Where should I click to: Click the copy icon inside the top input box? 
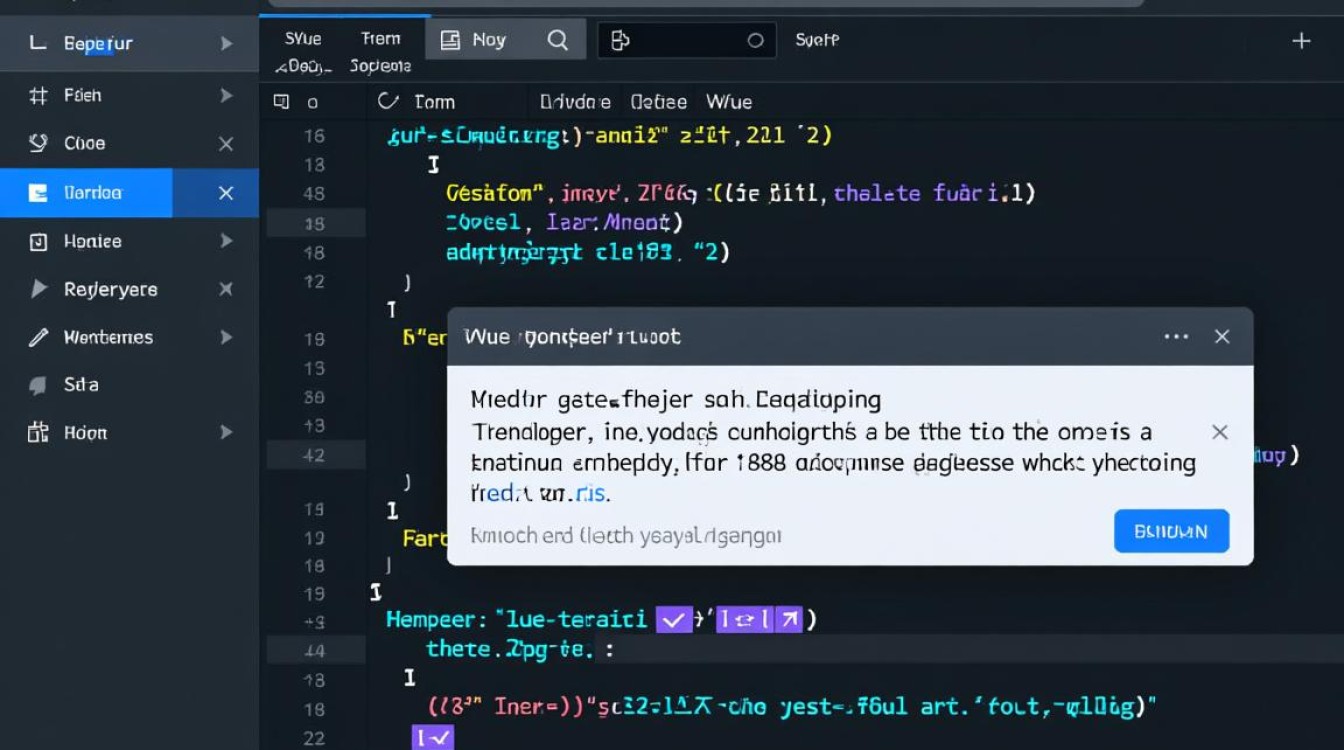coord(620,40)
